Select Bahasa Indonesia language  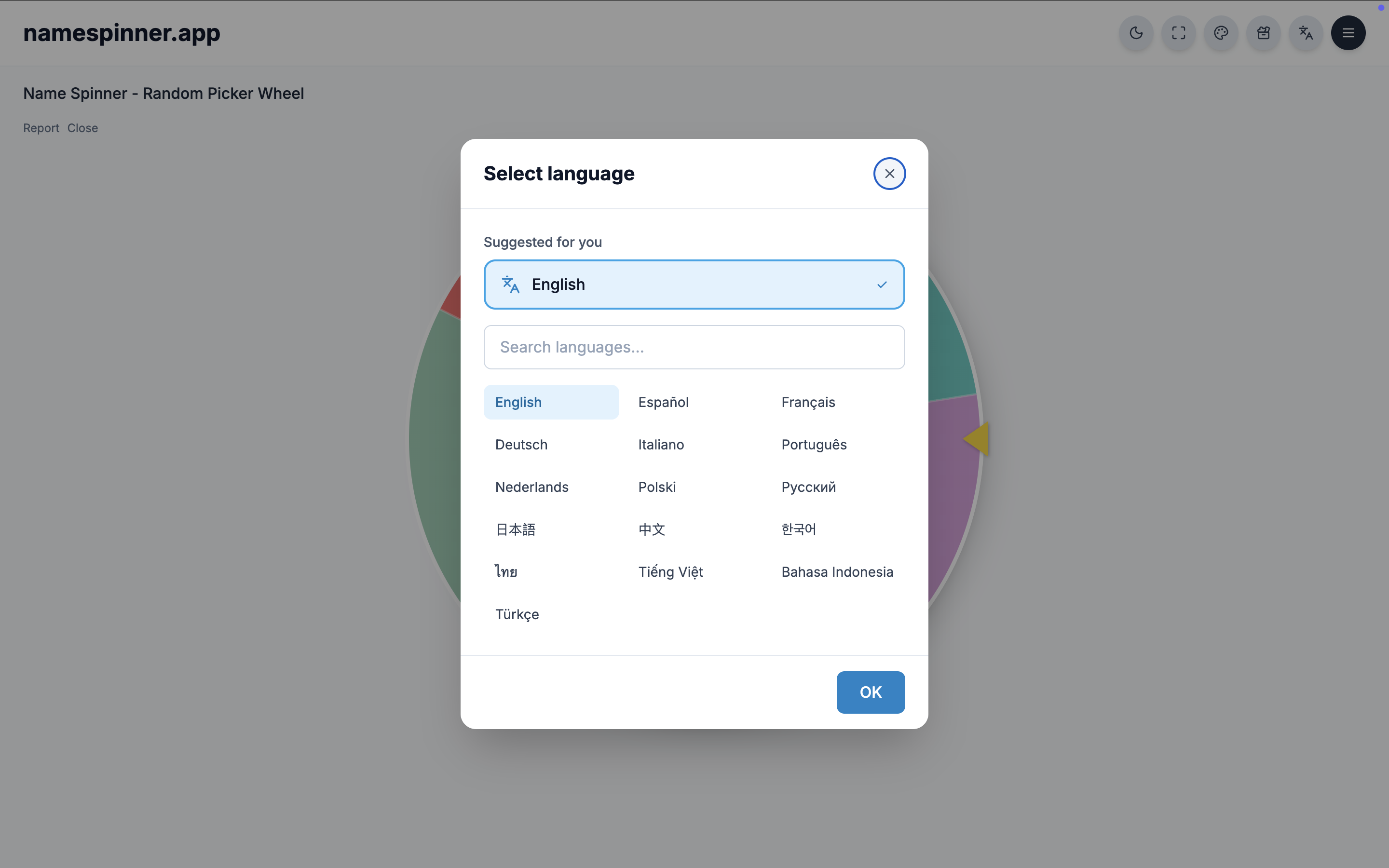coord(837,572)
